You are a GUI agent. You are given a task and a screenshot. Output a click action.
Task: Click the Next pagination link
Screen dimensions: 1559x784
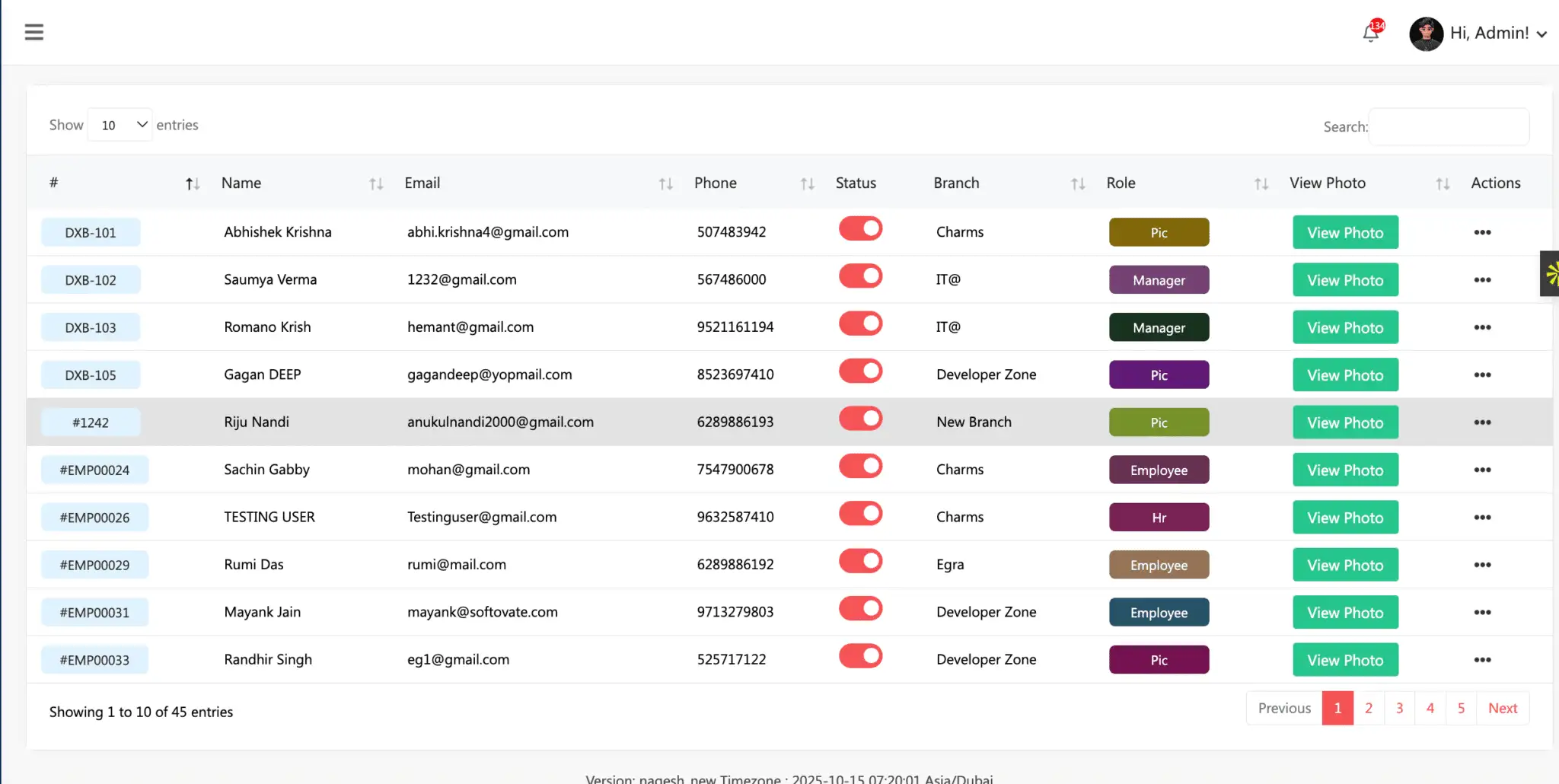1502,708
